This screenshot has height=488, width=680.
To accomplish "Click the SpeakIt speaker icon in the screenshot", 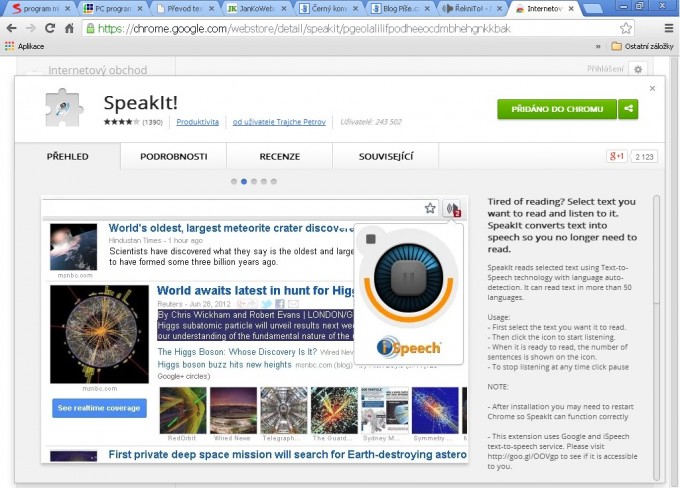I will [x=453, y=209].
